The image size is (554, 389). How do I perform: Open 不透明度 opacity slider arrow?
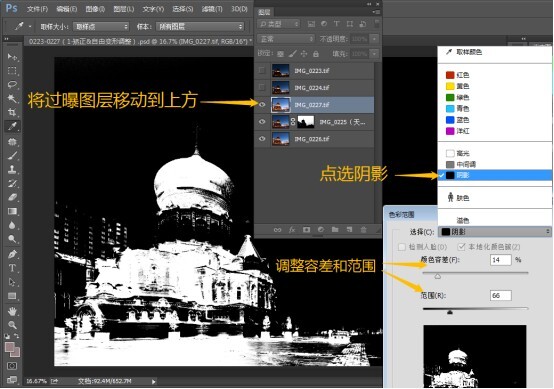point(374,39)
